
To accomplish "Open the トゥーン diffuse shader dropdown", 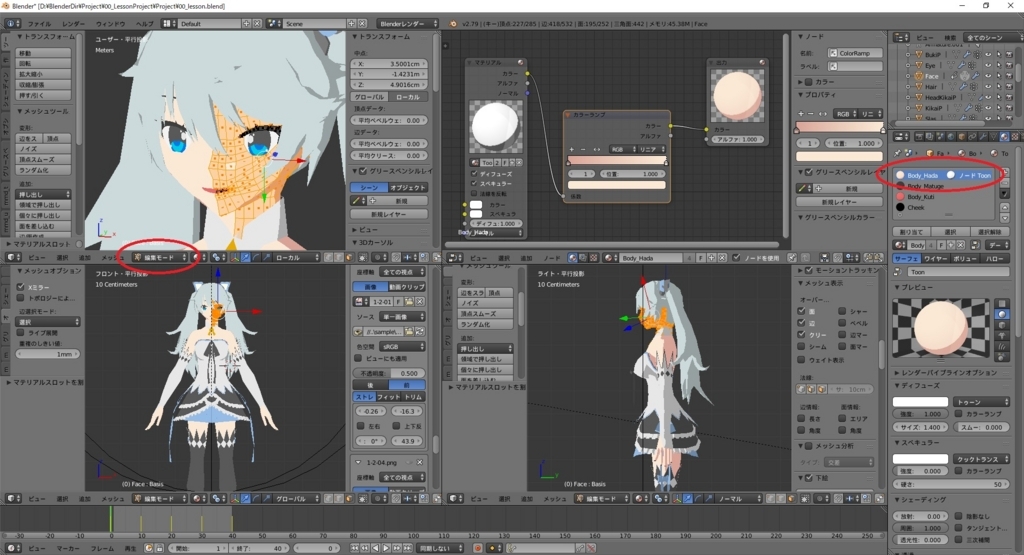I will 981,402.
